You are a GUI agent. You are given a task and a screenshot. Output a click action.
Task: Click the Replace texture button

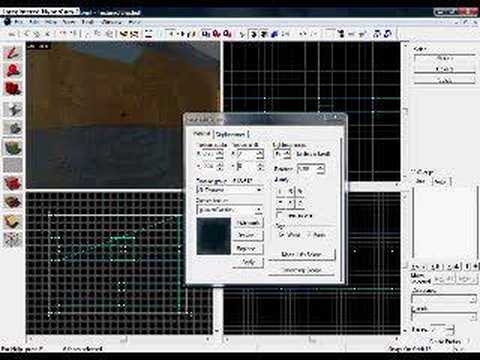[x=248, y=249]
